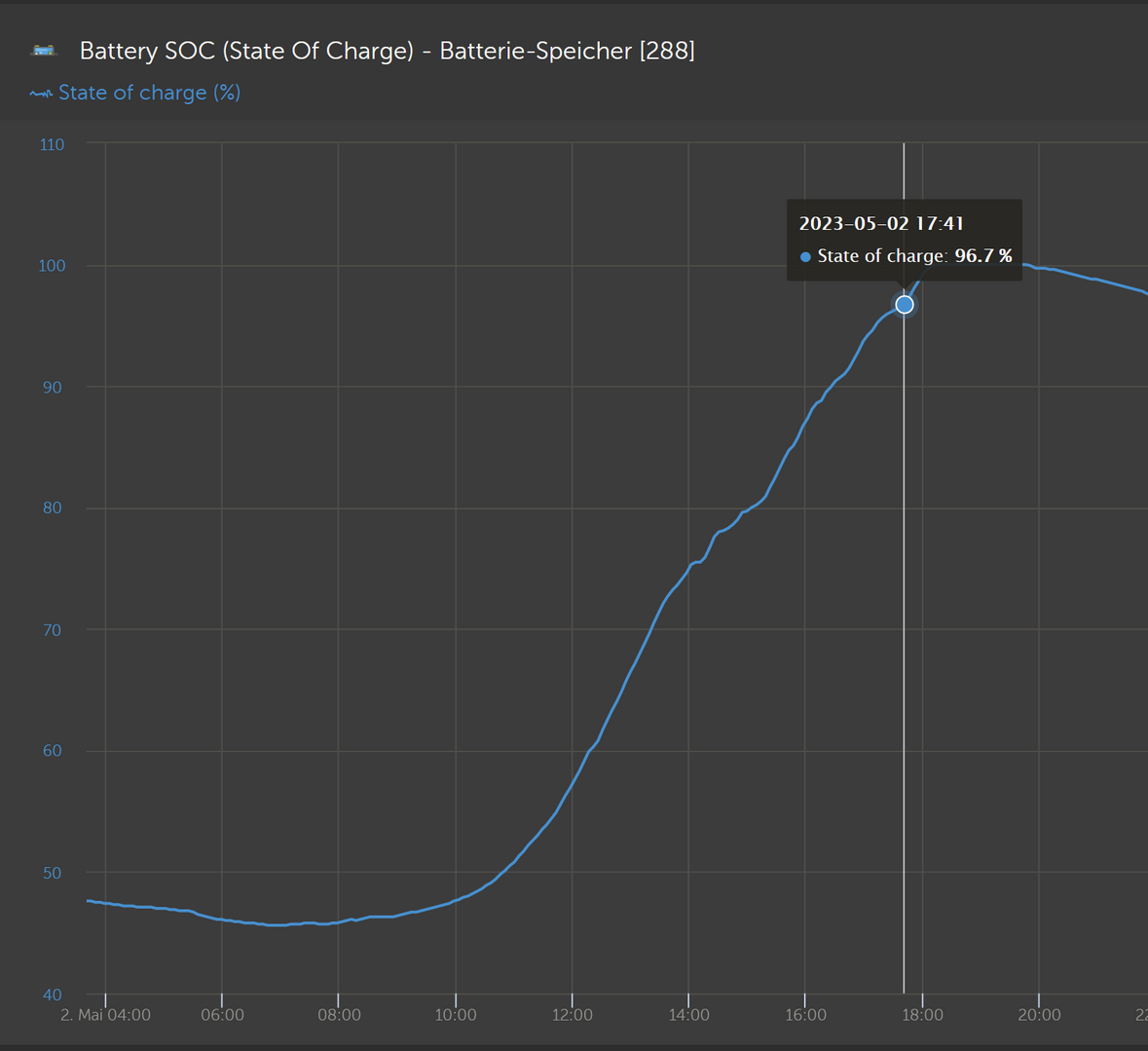1148x1051 pixels.
Task: Click the x-axis label 18:00
Action: 922,1015
